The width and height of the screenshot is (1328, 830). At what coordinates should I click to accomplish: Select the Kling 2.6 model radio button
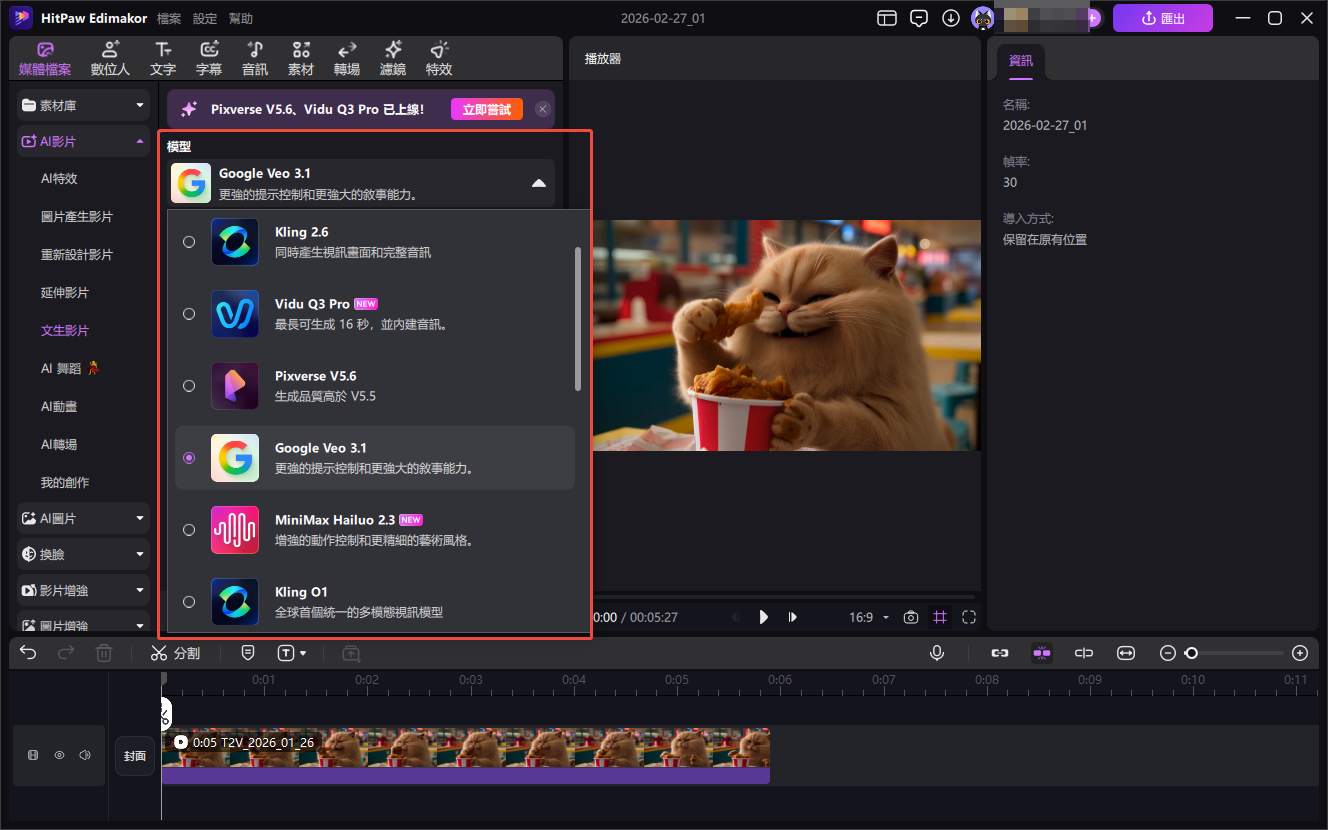(x=189, y=242)
